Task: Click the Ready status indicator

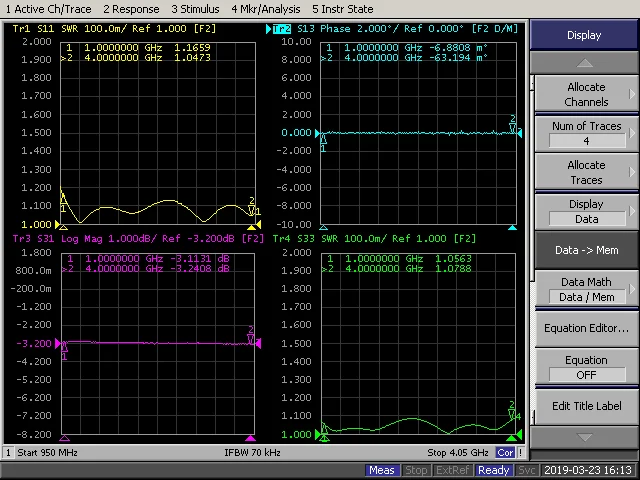Action: point(493,470)
